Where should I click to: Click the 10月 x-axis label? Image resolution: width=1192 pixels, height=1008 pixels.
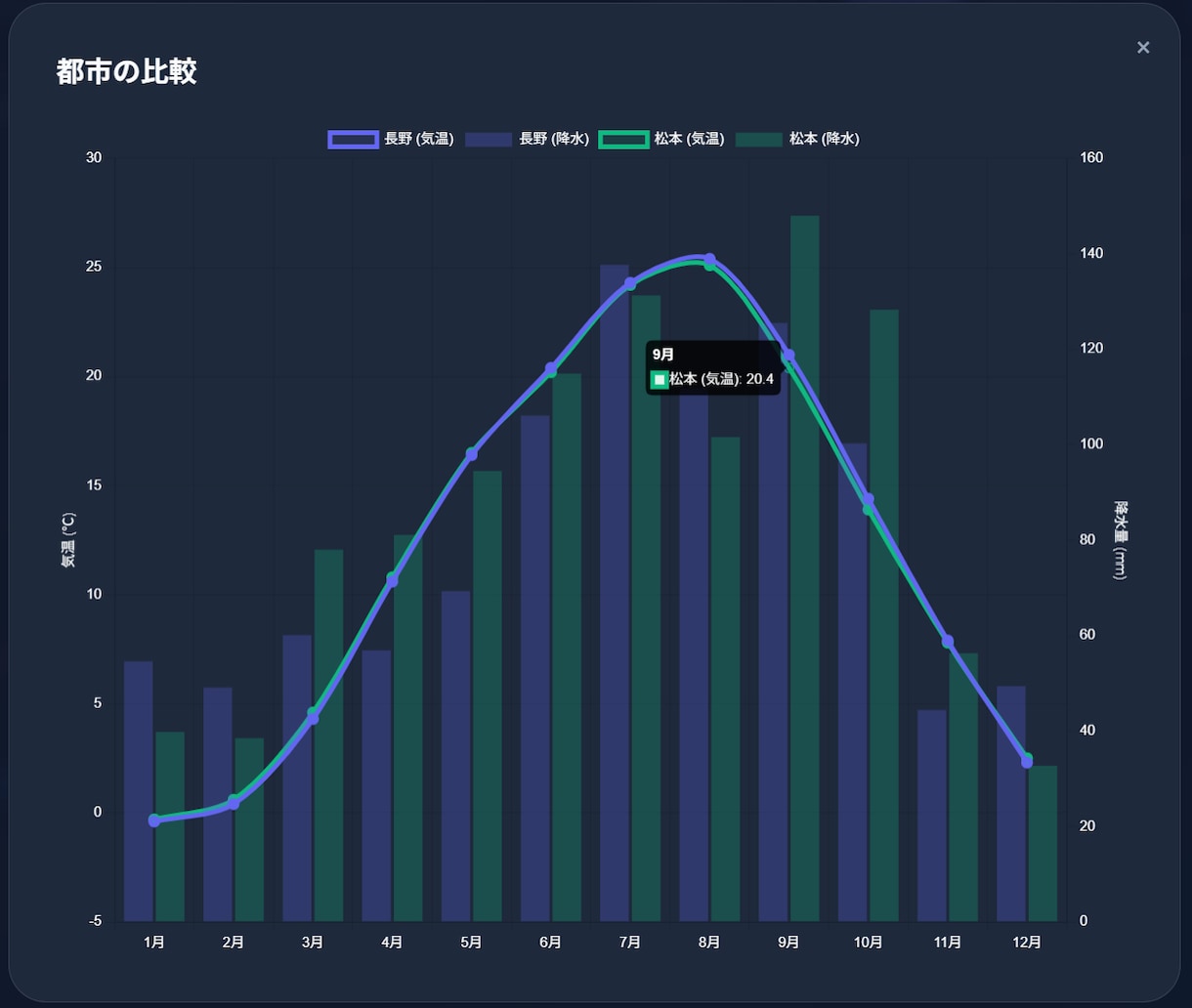point(869,943)
